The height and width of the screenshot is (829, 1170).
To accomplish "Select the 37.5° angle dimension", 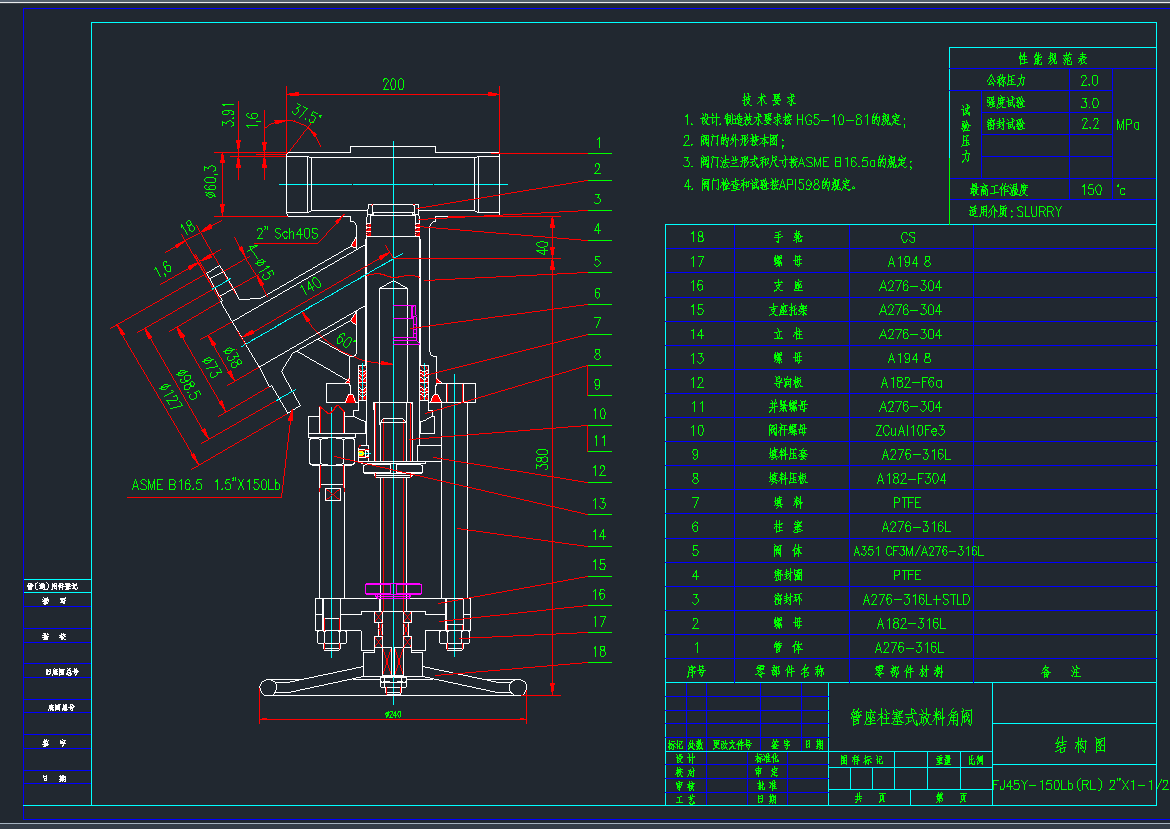I will pyautogui.click(x=306, y=114).
